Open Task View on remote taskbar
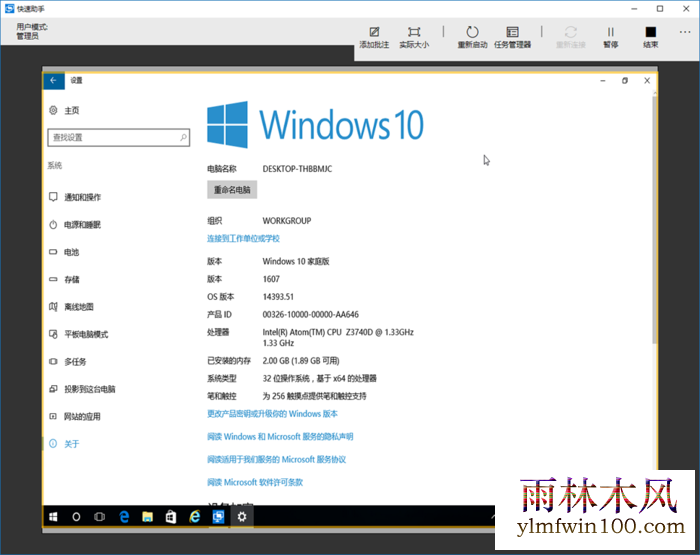The height and width of the screenshot is (555, 700). (100, 517)
